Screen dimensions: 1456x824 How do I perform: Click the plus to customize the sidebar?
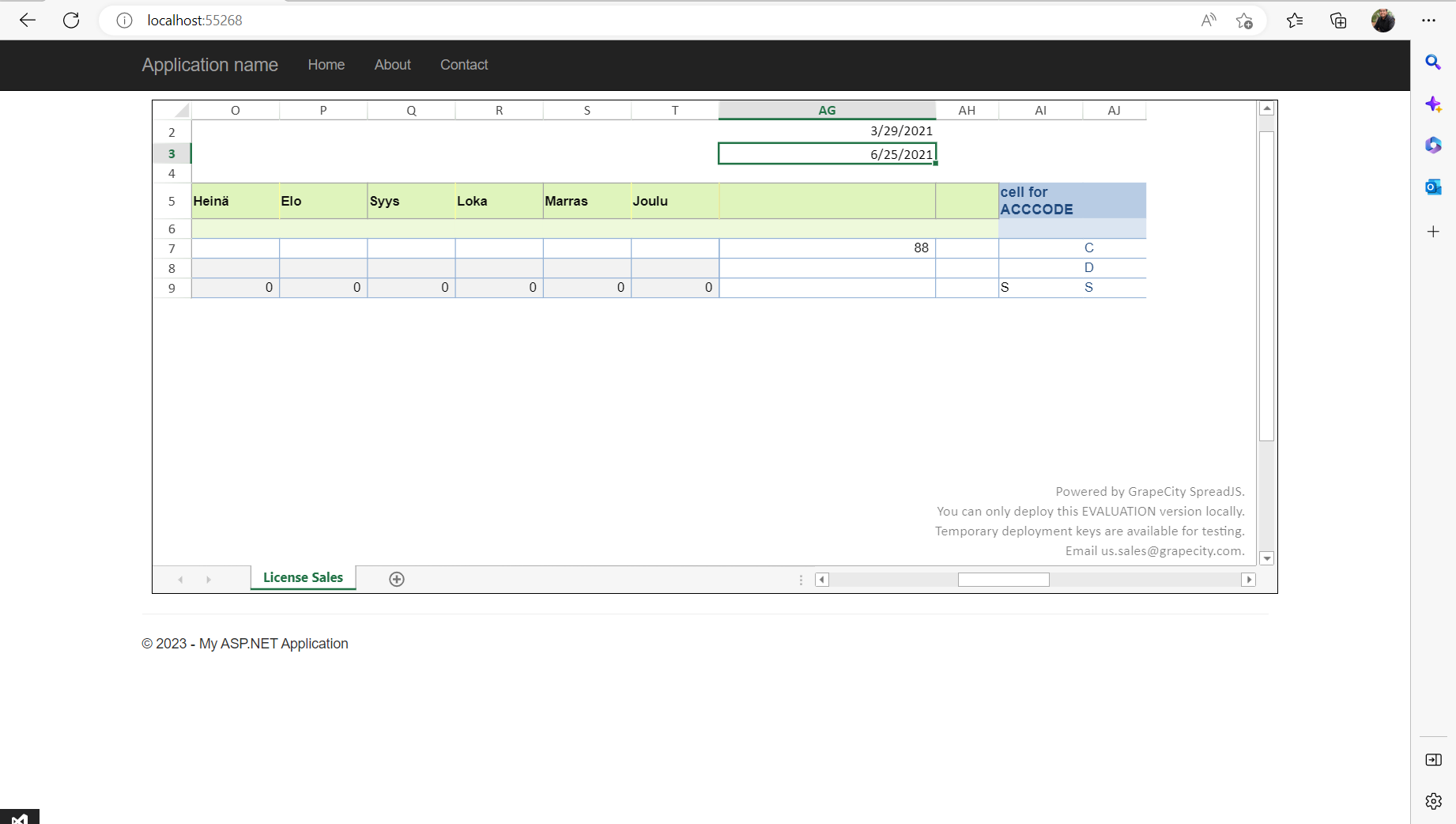(x=1433, y=232)
